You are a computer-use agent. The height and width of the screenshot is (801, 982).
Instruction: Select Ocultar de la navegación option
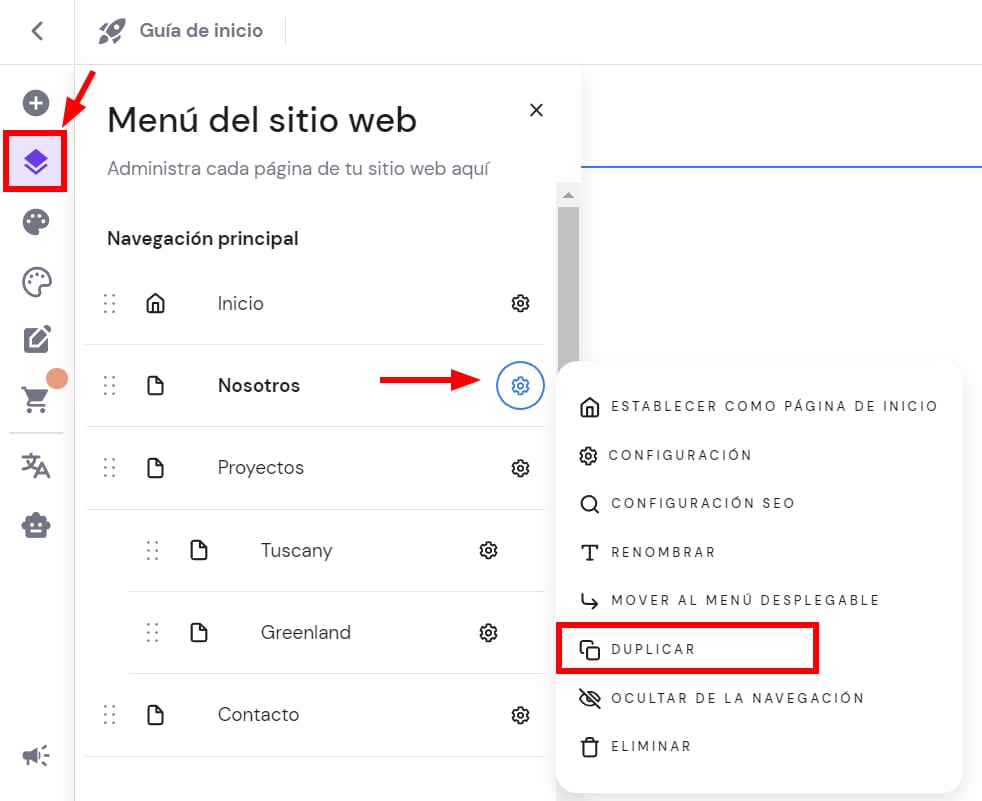[737, 698]
